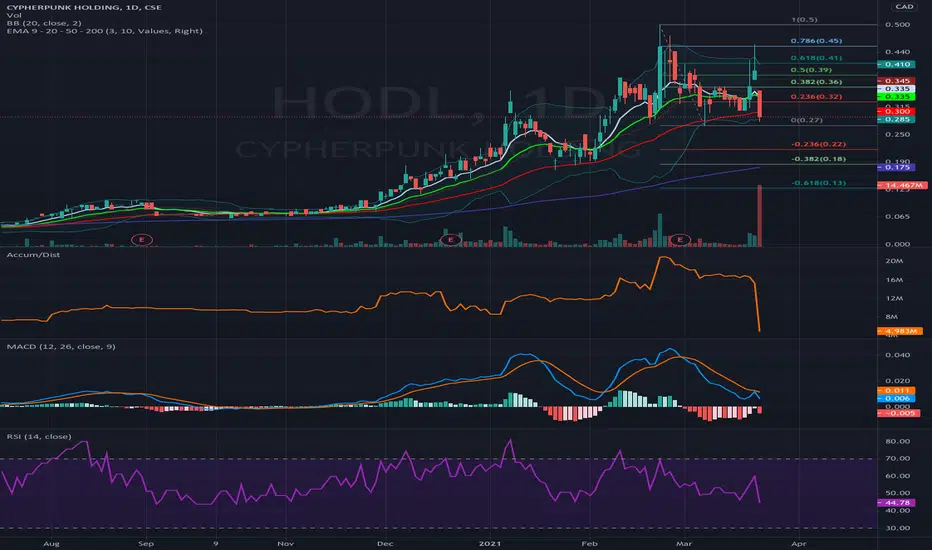Click the Aug label on the time axis
The height and width of the screenshot is (550, 932).
(51, 543)
